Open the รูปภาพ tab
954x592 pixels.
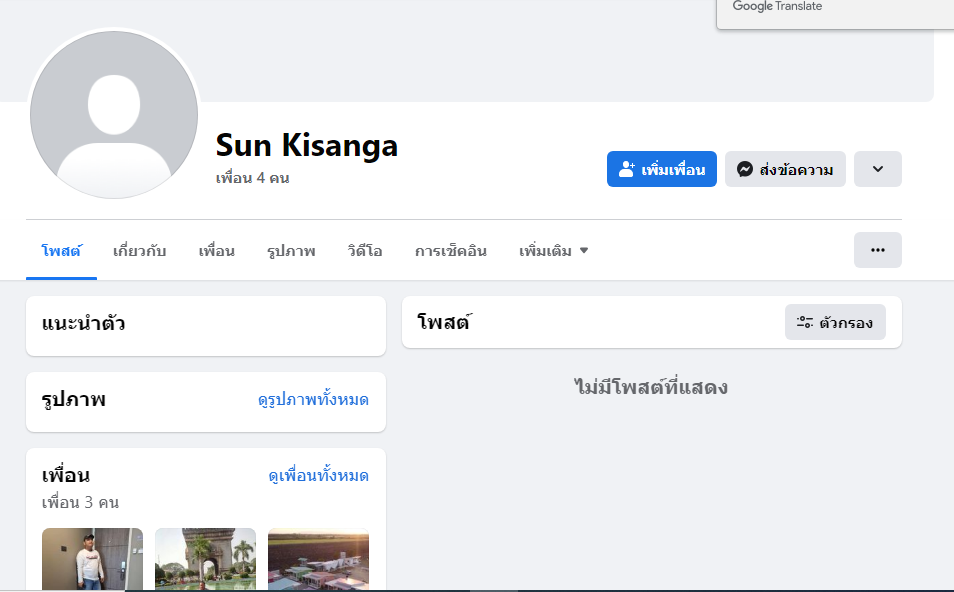point(291,251)
